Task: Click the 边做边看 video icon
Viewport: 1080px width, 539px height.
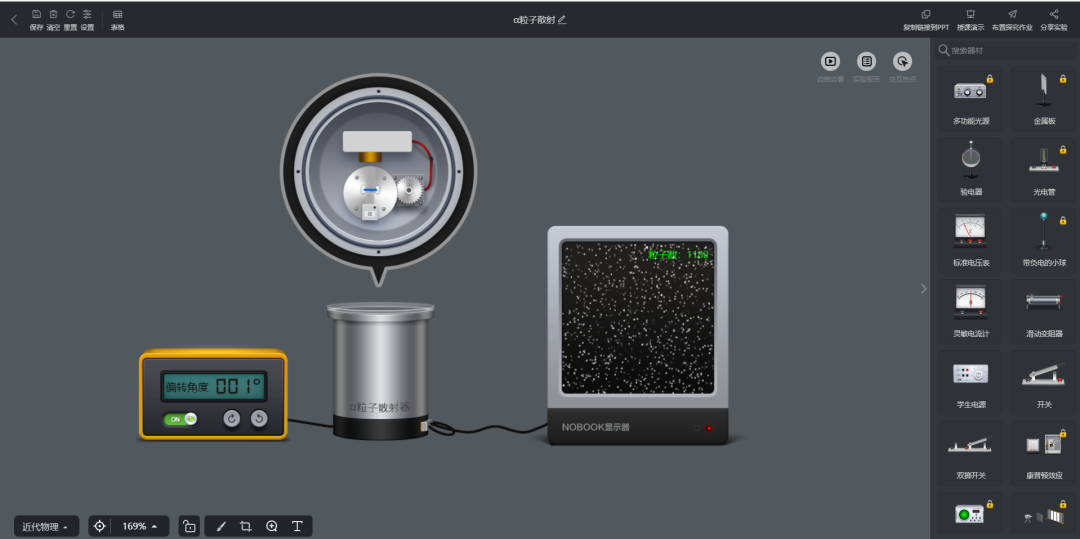Action: click(x=830, y=62)
